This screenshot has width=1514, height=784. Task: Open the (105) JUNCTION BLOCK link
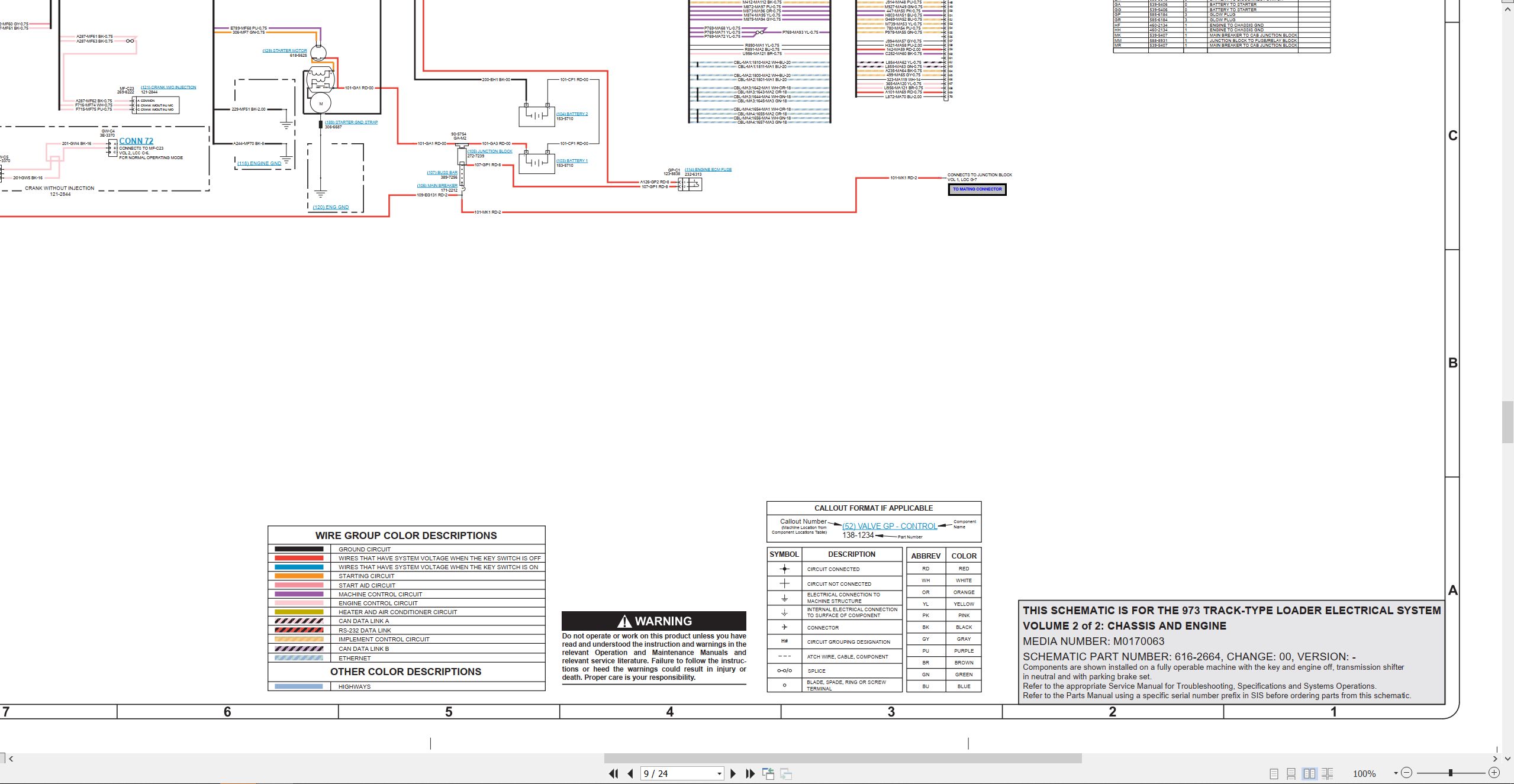[490, 151]
